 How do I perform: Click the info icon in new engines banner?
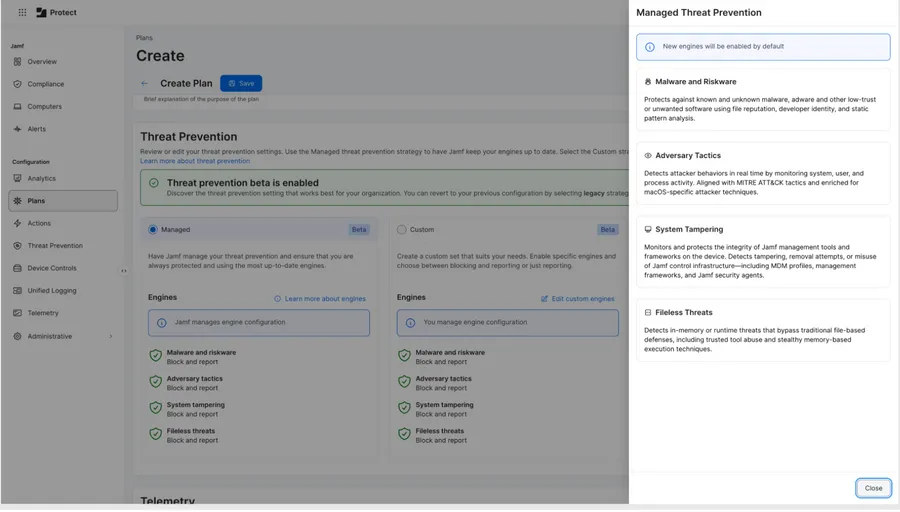click(650, 47)
